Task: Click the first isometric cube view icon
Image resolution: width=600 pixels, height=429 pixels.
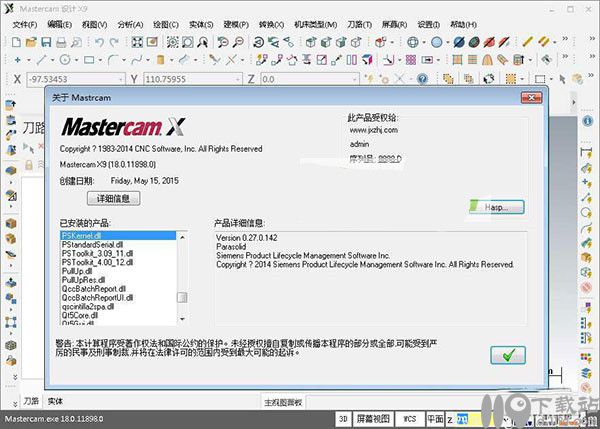Action: point(311,42)
